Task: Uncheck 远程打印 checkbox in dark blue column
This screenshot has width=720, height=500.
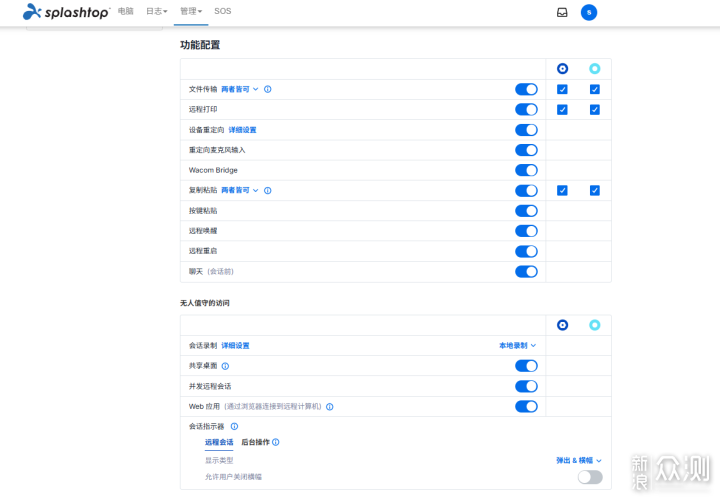Action: [562, 109]
